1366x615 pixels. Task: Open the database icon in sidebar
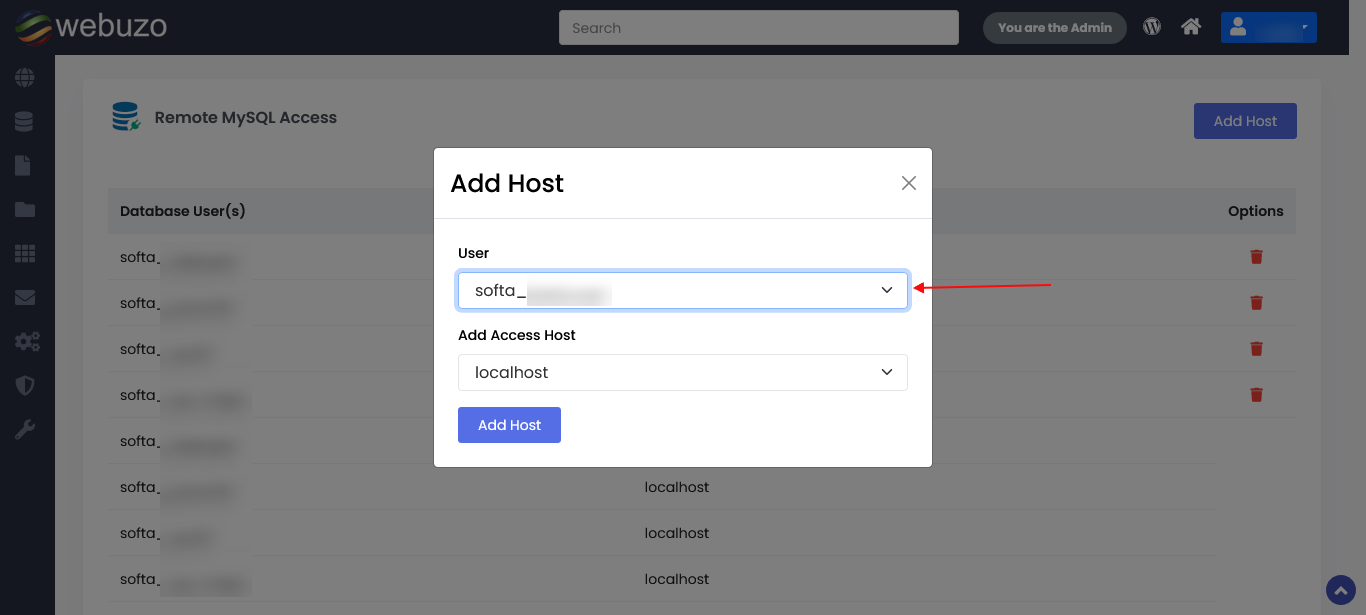(x=24, y=121)
